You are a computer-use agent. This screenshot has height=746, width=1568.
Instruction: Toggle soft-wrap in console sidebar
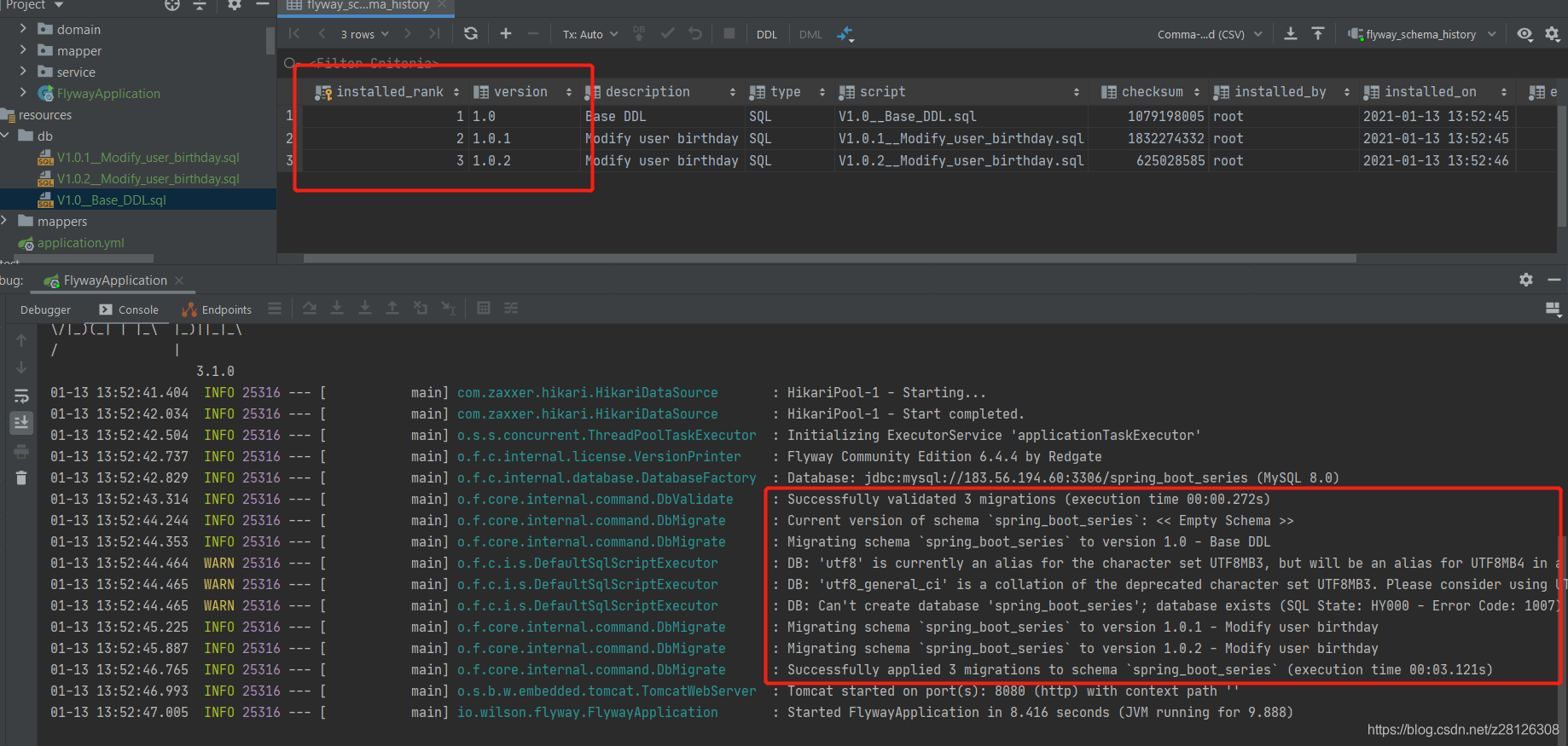[21, 396]
